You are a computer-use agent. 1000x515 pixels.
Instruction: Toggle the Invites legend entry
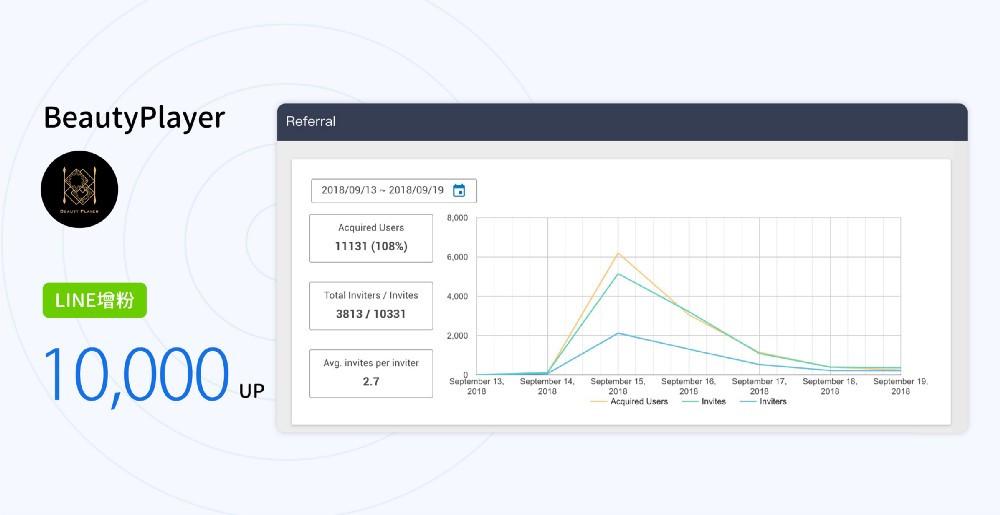pyautogui.click(x=706, y=402)
